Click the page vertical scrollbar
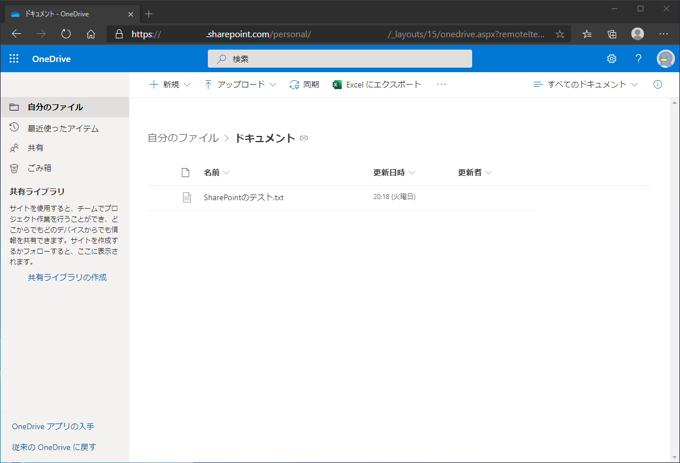The image size is (680, 463). pyautogui.click(x=674, y=280)
